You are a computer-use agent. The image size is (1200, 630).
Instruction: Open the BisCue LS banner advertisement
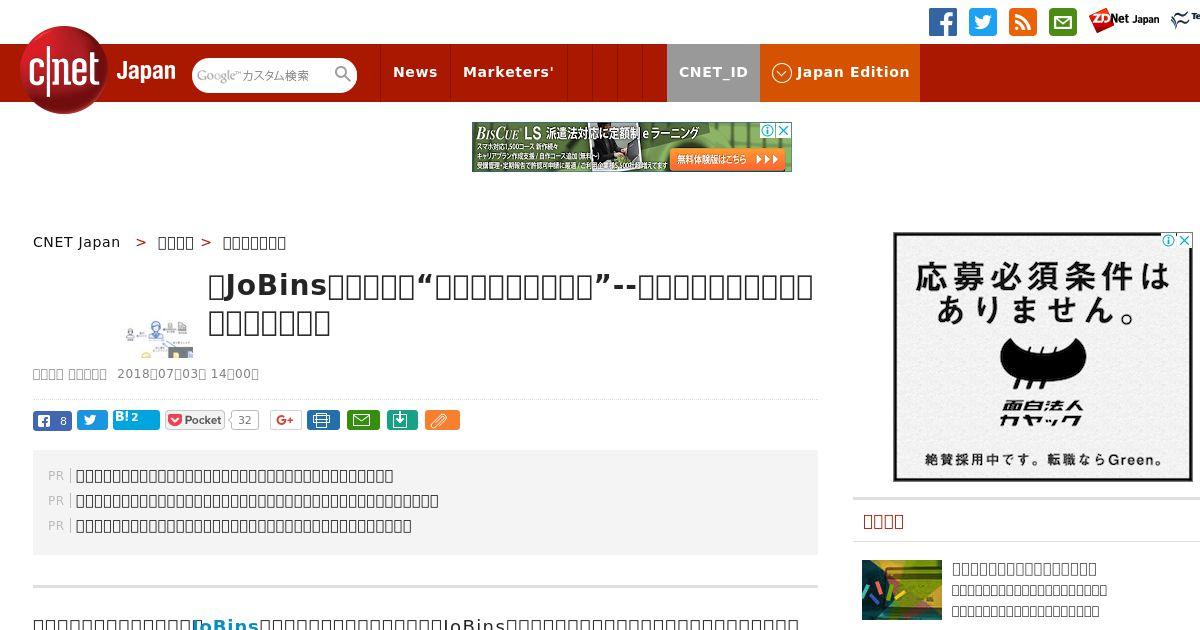point(631,147)
